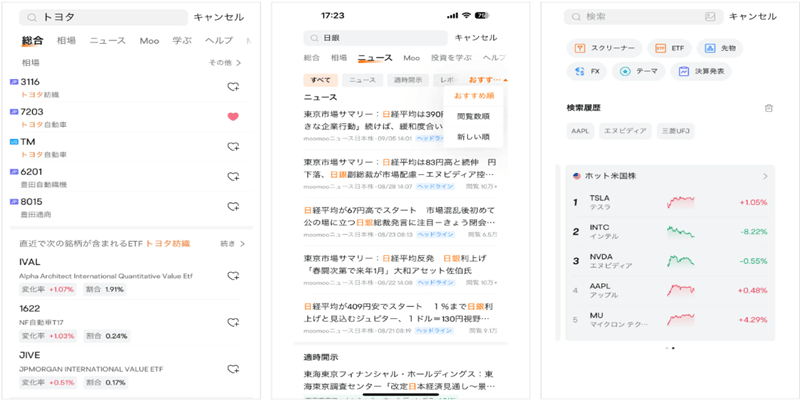This screenshot has width=800, height=400.
Task: Click the magnifier icon in the empty 検索 field
Action: pos(576,17)
